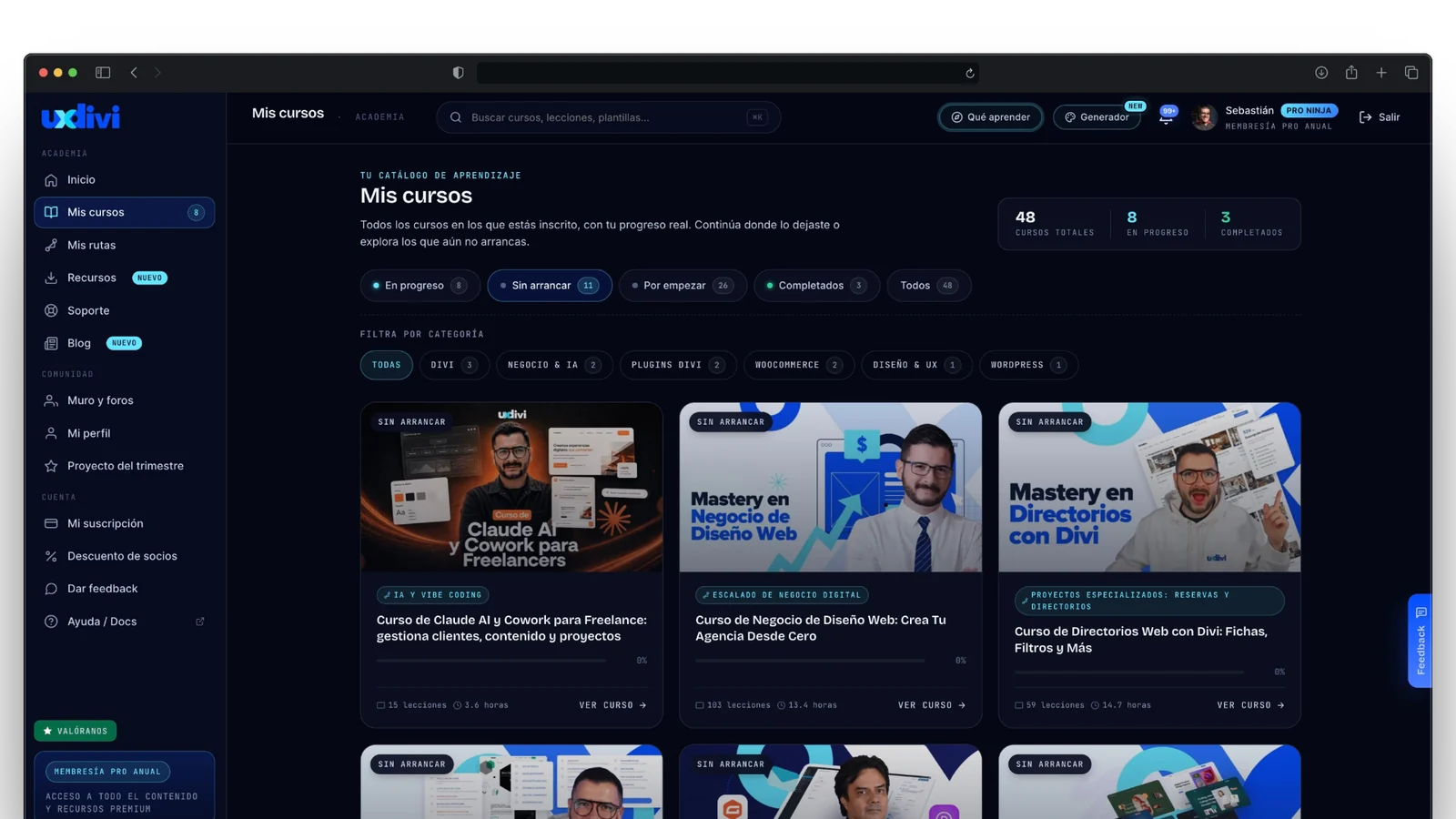Select Todas category filter
The height and width of the screenshot is (819, 1456).
click(386, 365)
